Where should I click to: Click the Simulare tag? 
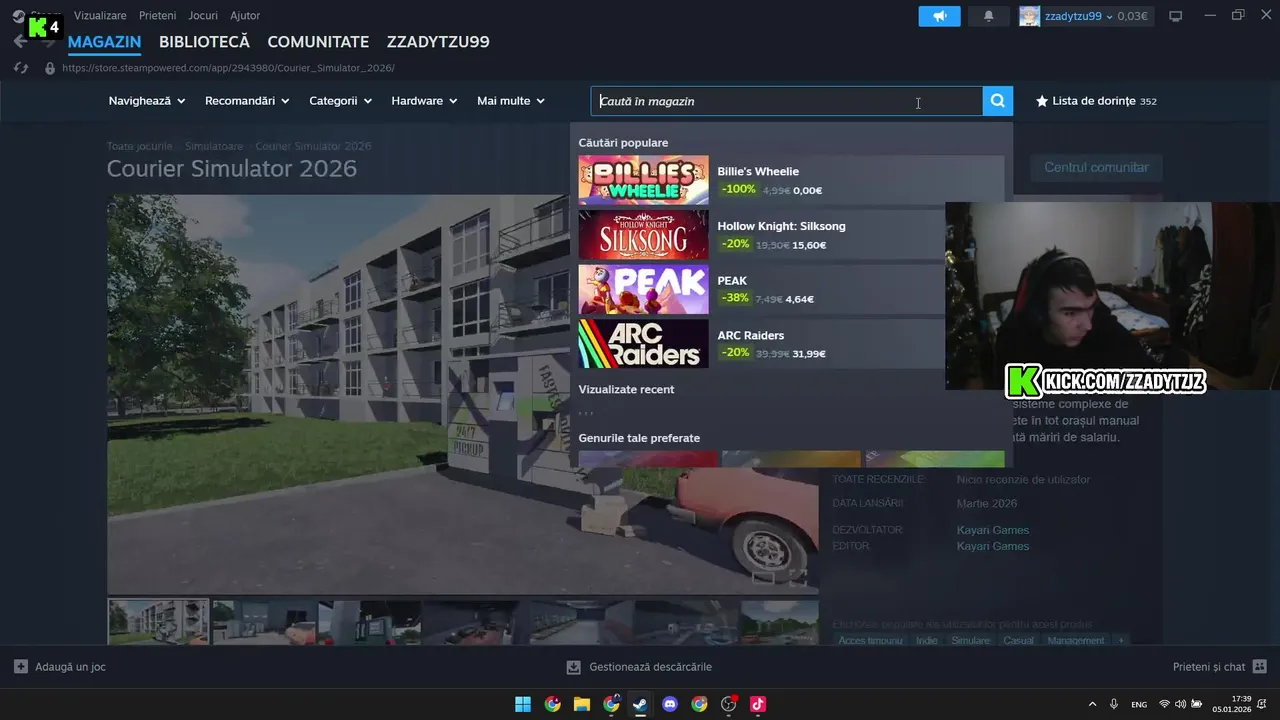click(970, 640)
